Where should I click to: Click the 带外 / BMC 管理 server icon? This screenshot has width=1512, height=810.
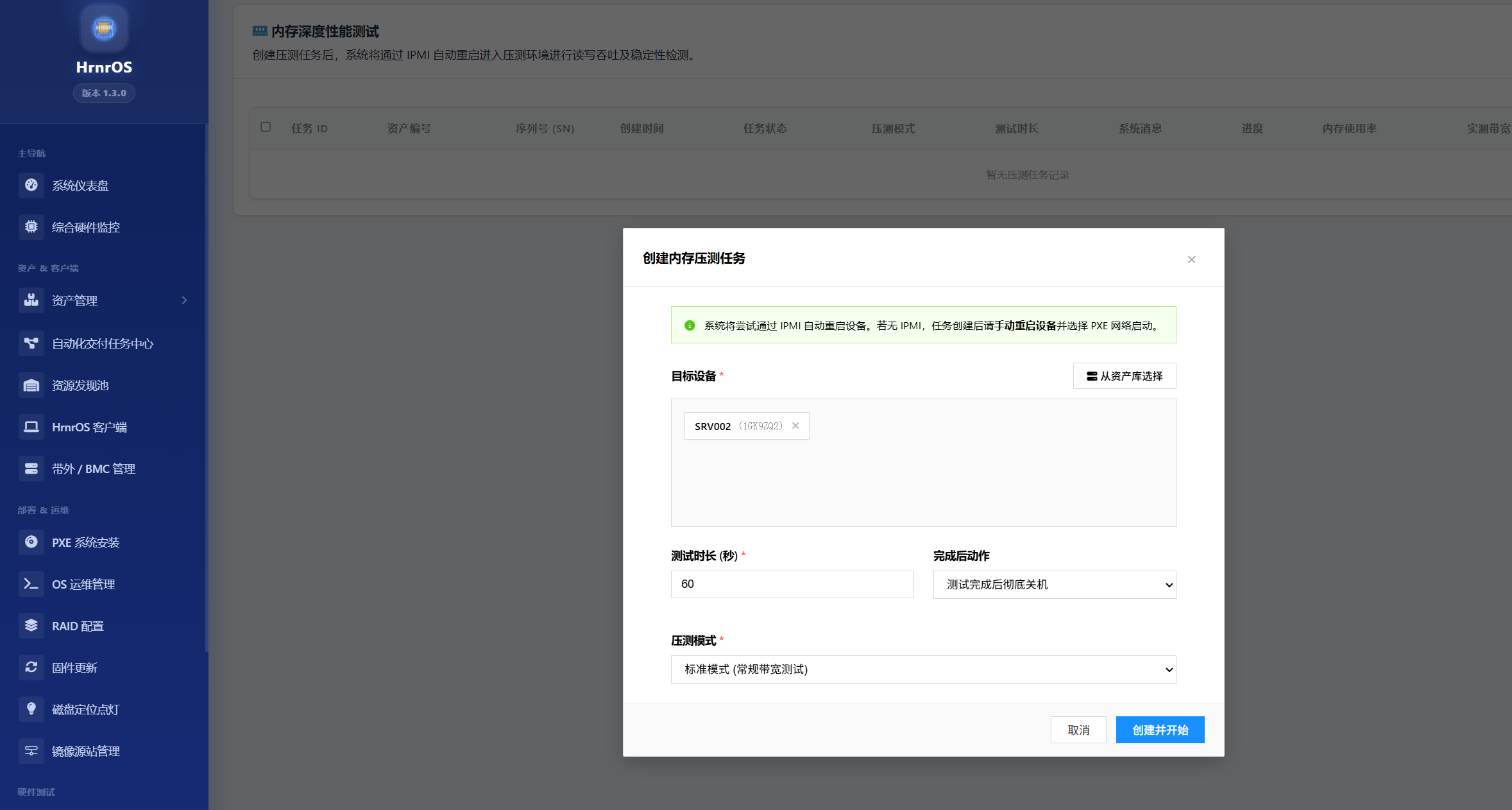(31, 469)
